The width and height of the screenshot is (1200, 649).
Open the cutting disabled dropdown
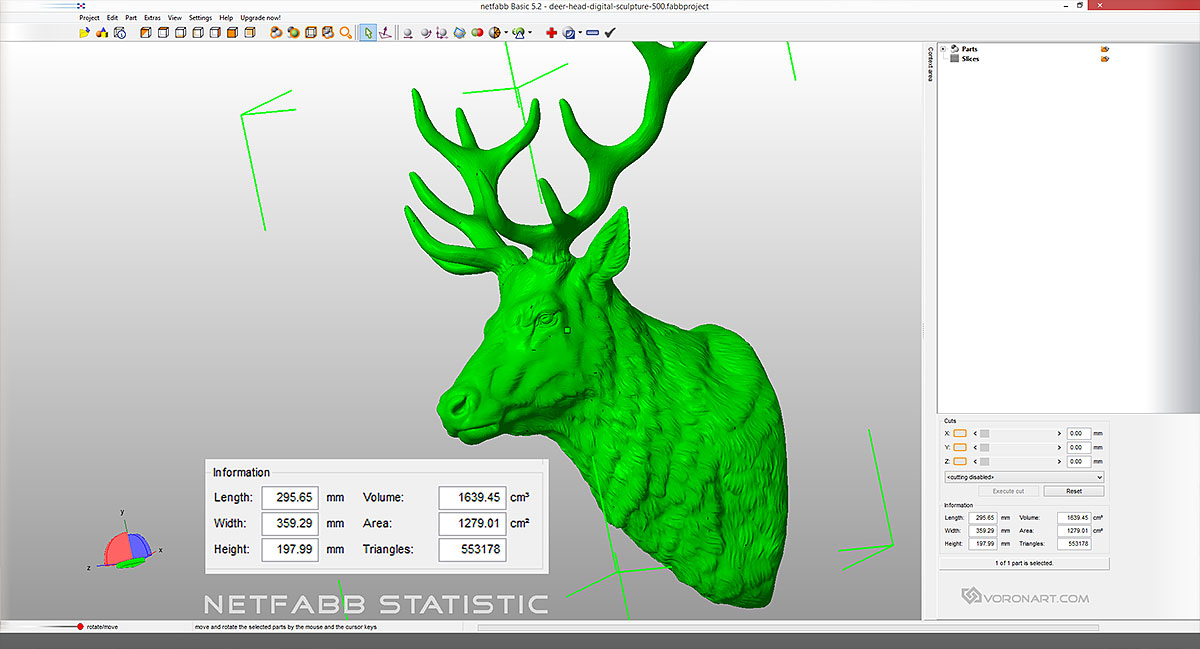click(x=1022, y=477)
